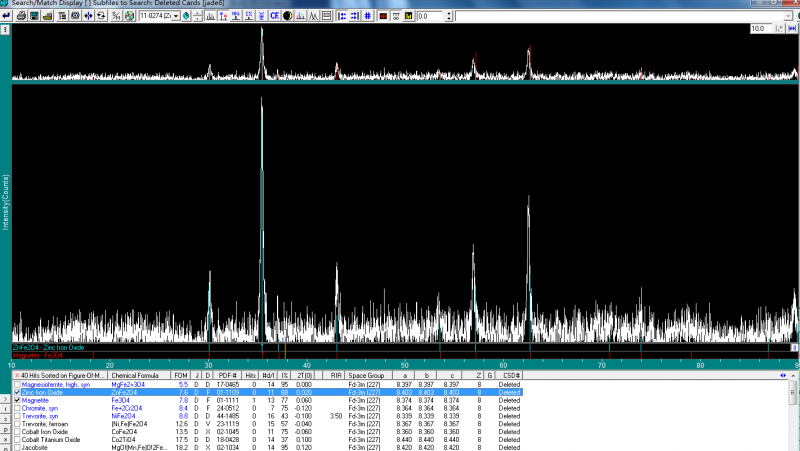Open the 11-0274 PDF card dropdown
This screenshot has height=451, width=800.
[x=175, y=16]
